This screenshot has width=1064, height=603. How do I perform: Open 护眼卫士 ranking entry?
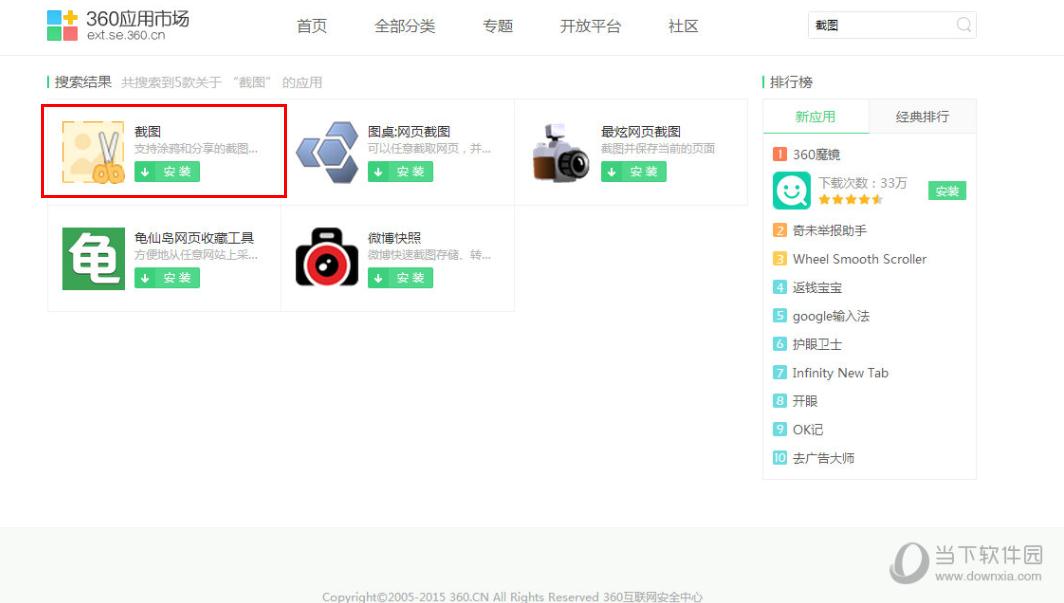tap(817, 345)
